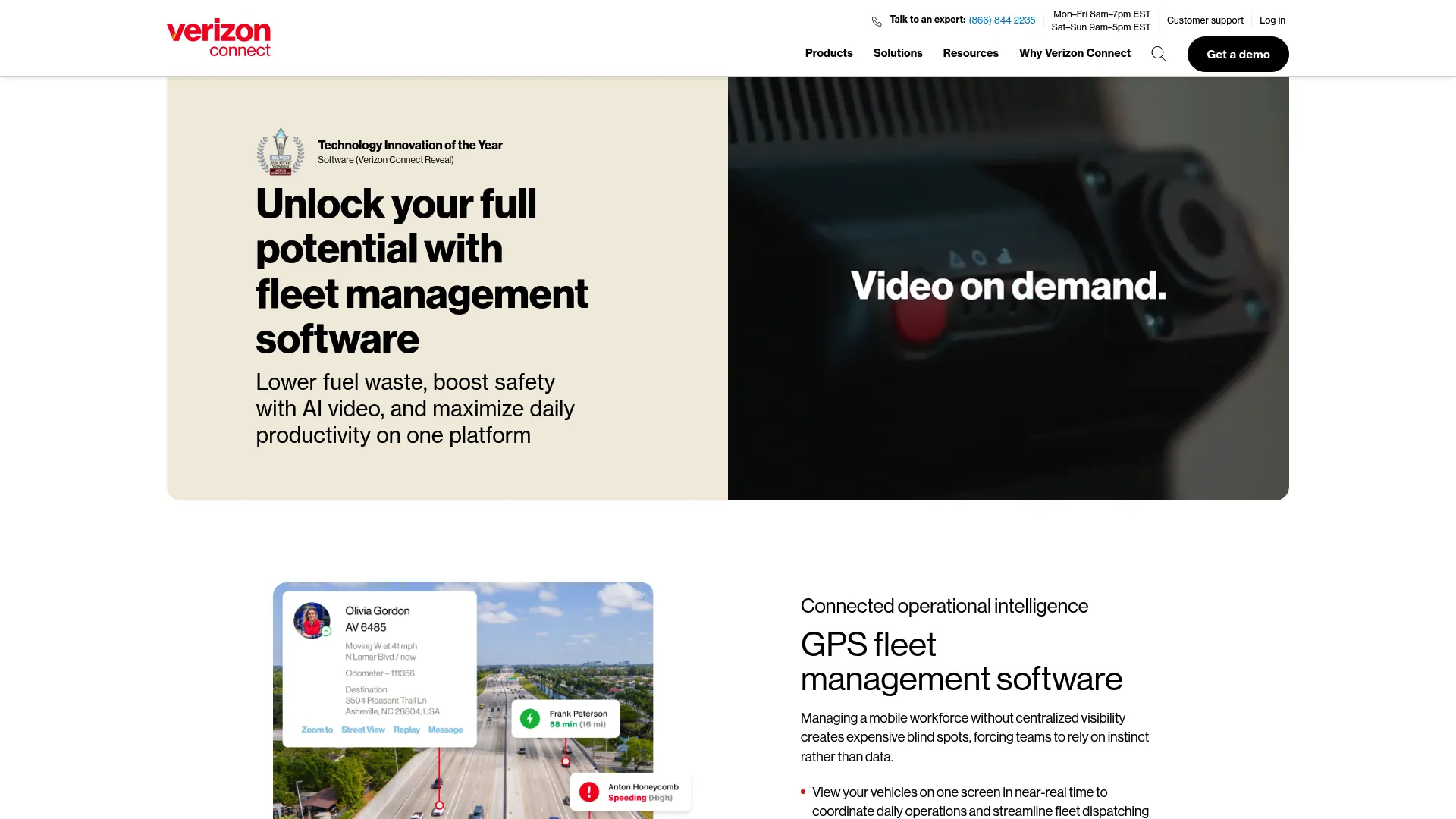Click the Unlock your full potential headline
This screenshot has height=819, width=1456.
tap(422, 271)
